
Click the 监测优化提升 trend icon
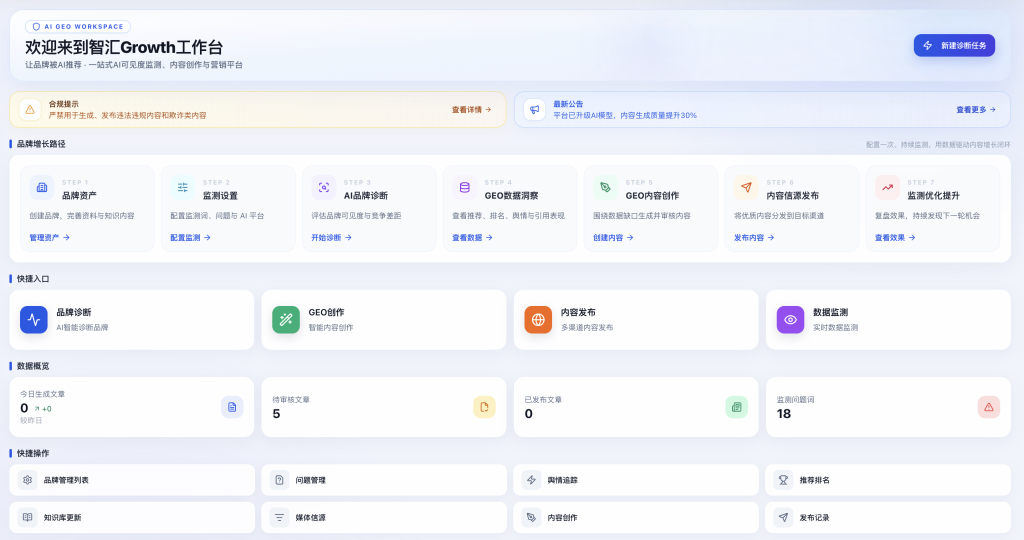[888, 188]
